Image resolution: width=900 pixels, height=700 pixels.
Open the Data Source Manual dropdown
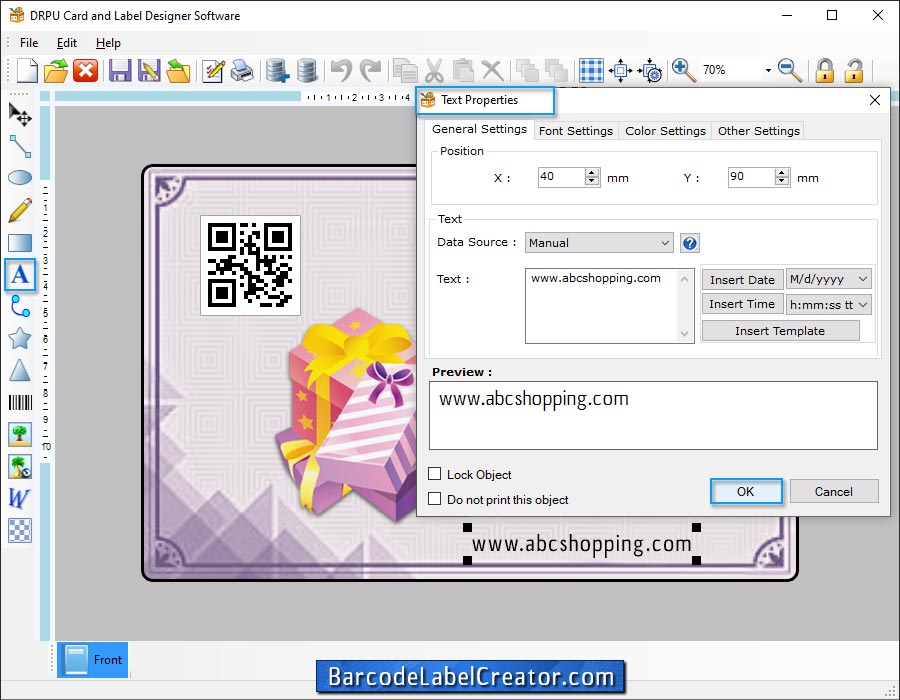pos(599,243)
